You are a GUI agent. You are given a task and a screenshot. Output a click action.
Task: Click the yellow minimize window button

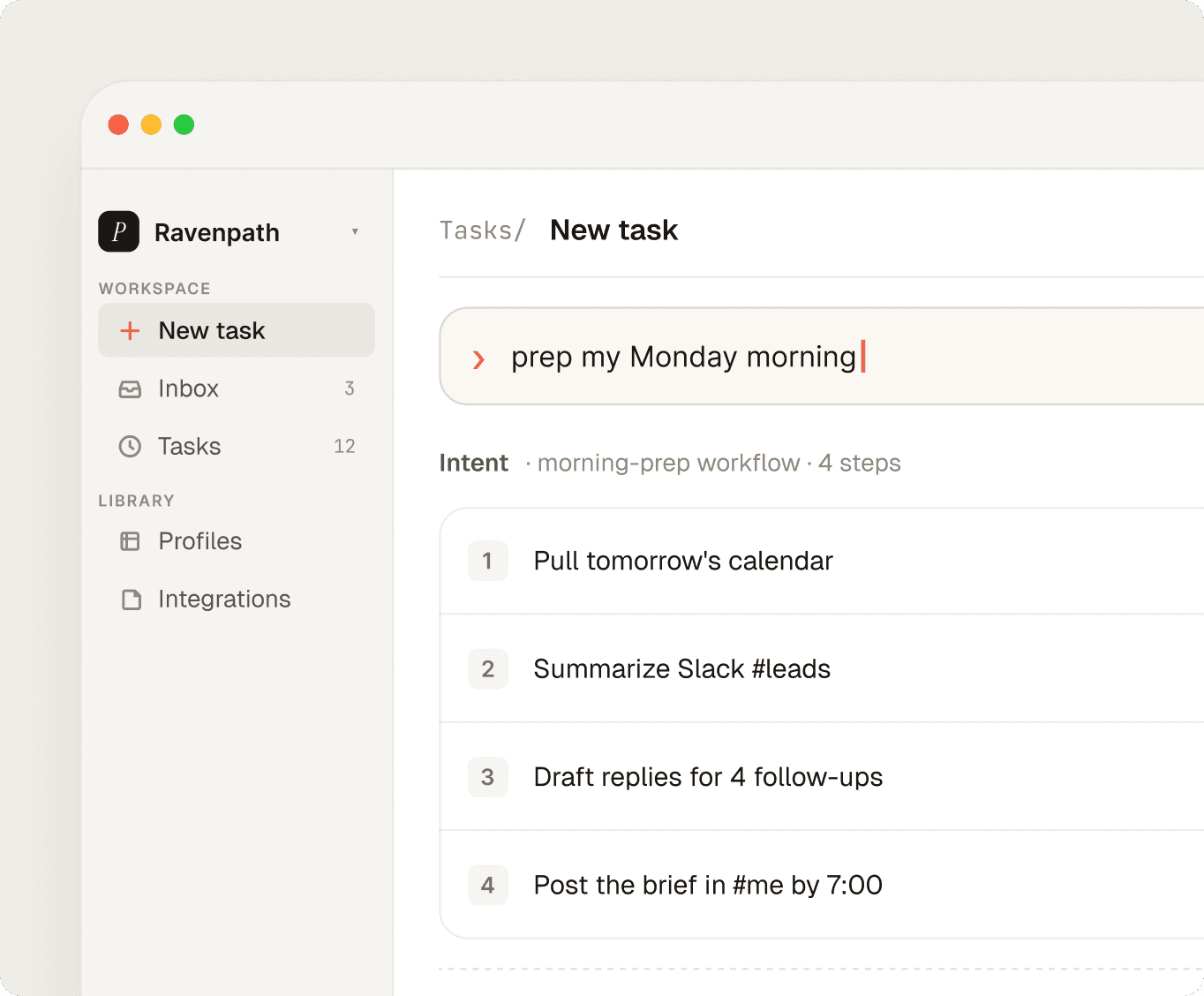[151, 124]
